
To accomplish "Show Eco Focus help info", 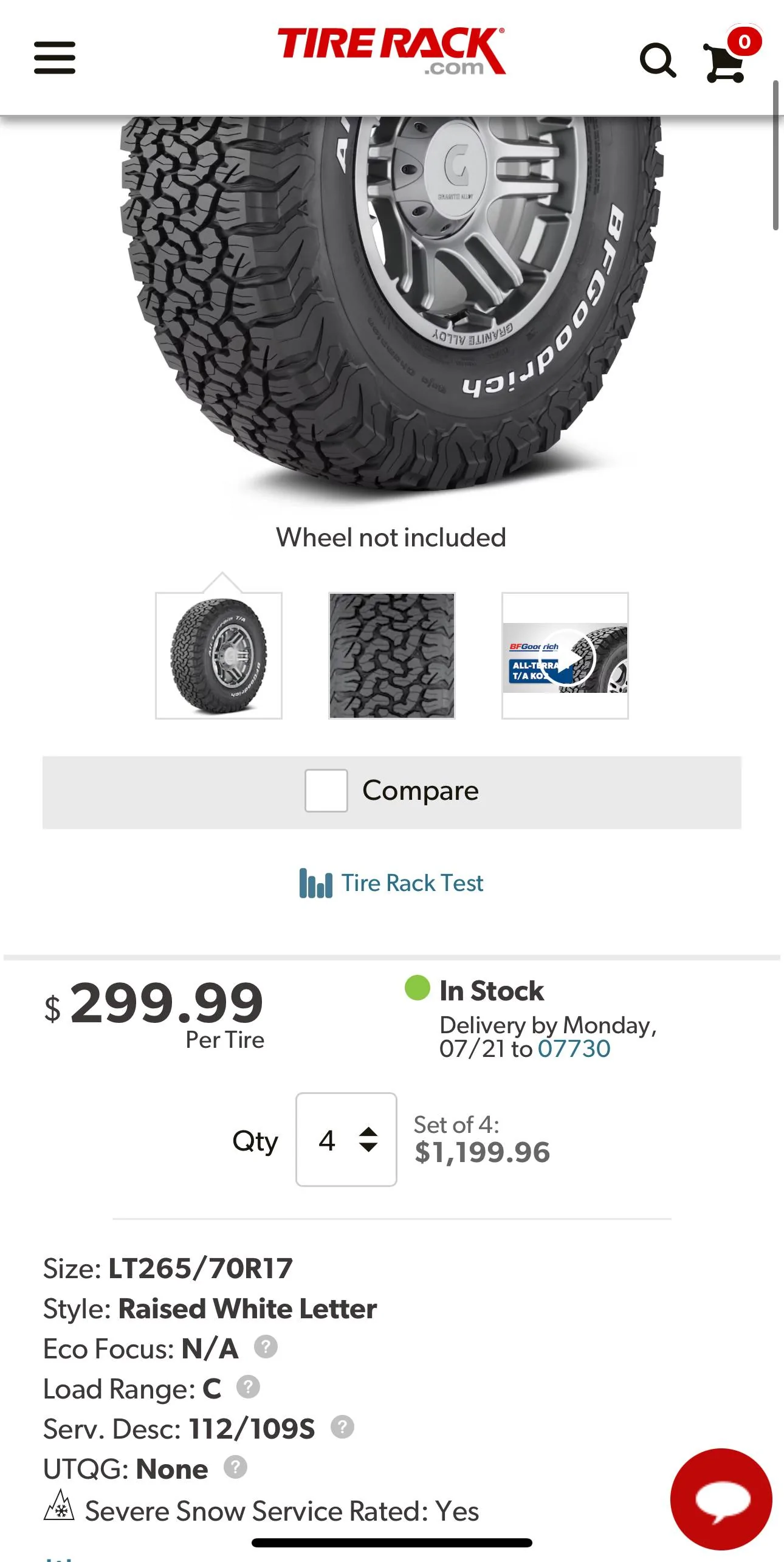I will pos(266,1347).
